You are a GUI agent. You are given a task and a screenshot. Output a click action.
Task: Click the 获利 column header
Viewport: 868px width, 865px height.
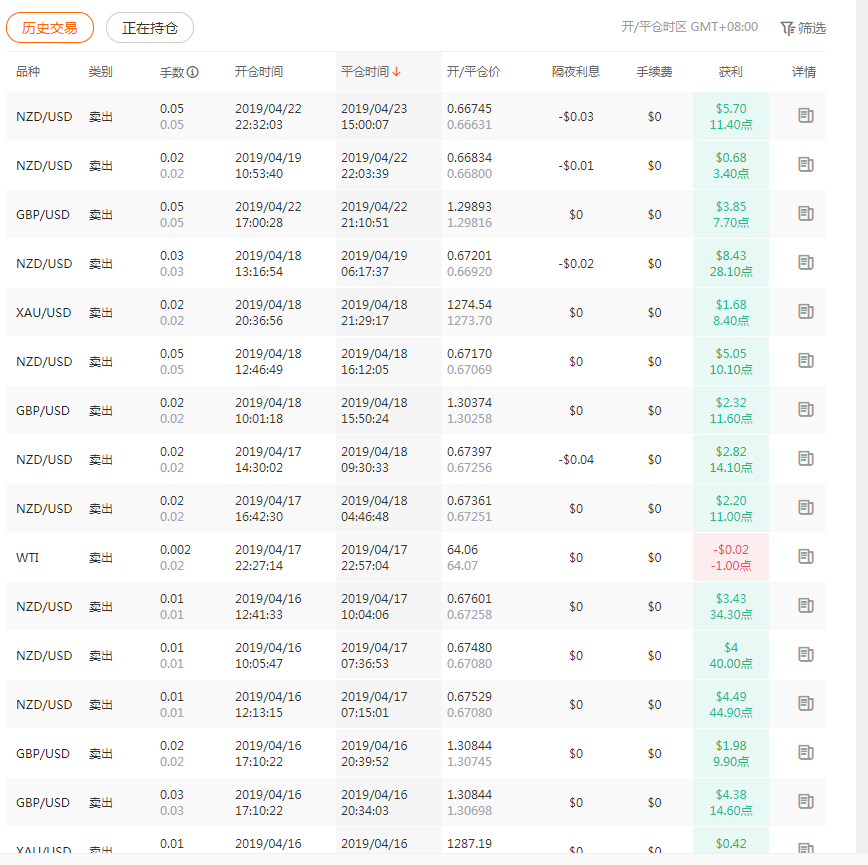tap(730, 71)
